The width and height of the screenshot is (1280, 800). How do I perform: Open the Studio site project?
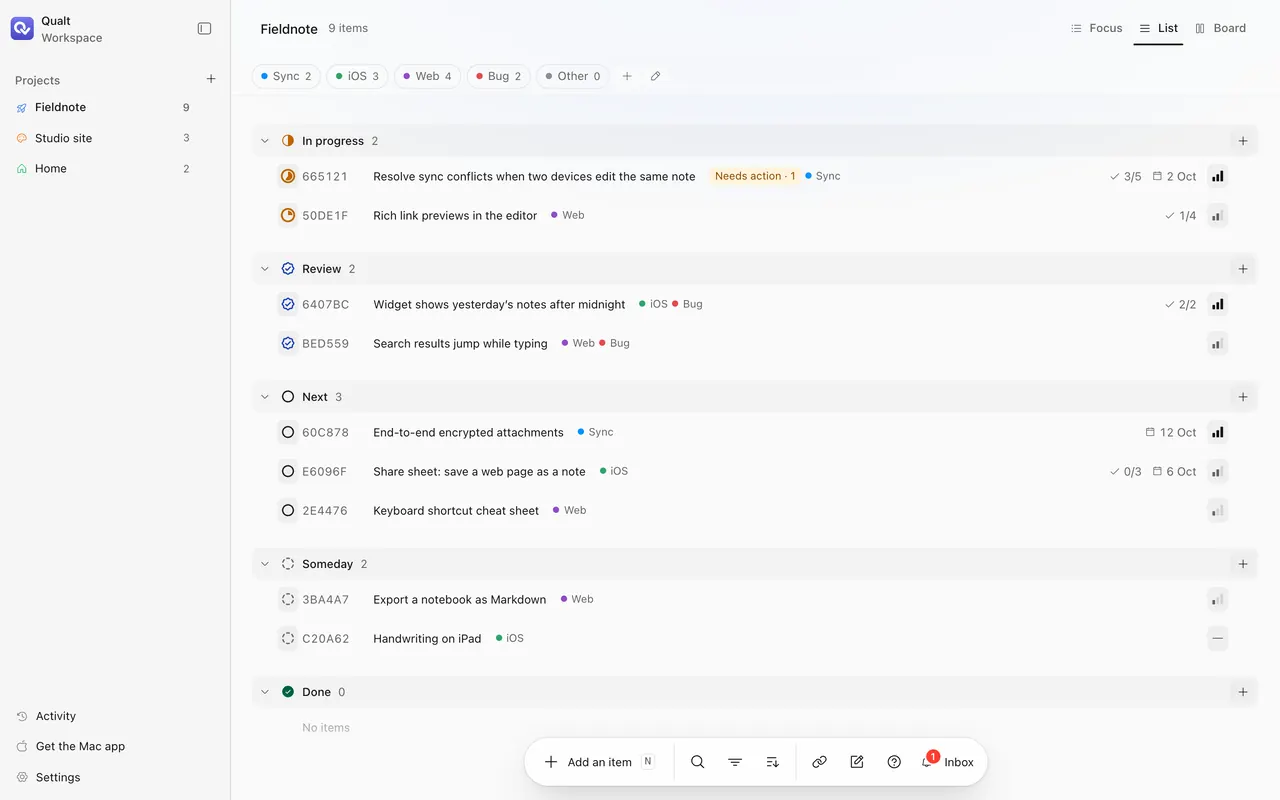coord(103,138)
